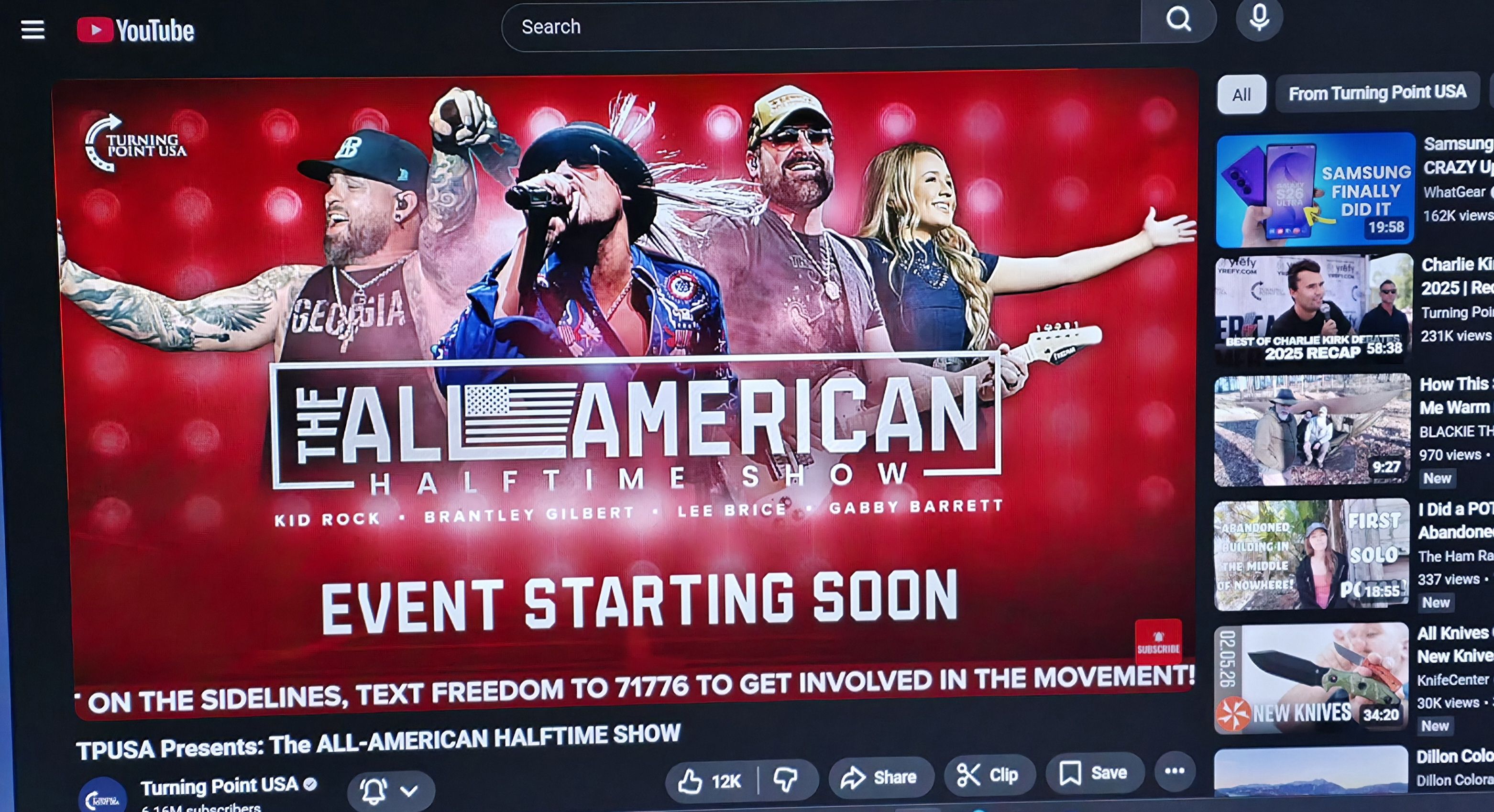Open the Turning Point USA channel name
The height and width of the screenshot is (812, 1494).
click(219, 786)
